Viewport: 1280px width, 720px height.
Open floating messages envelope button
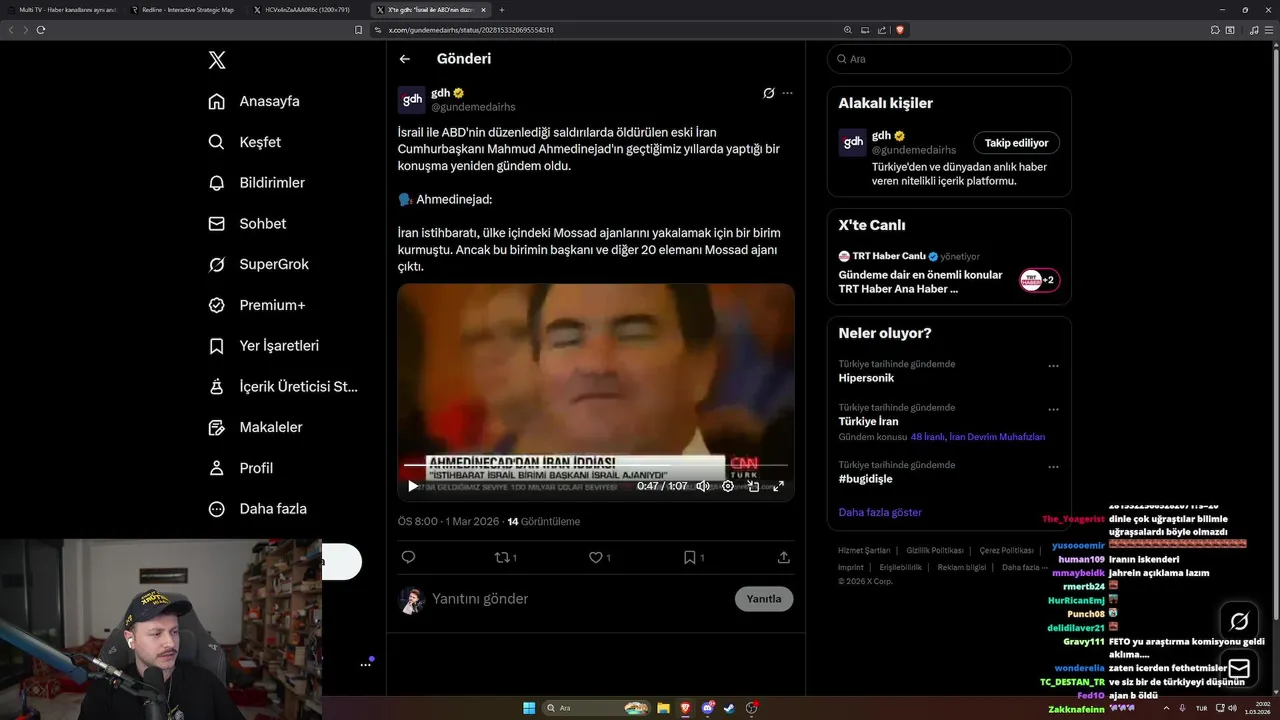pos(1239,668)
